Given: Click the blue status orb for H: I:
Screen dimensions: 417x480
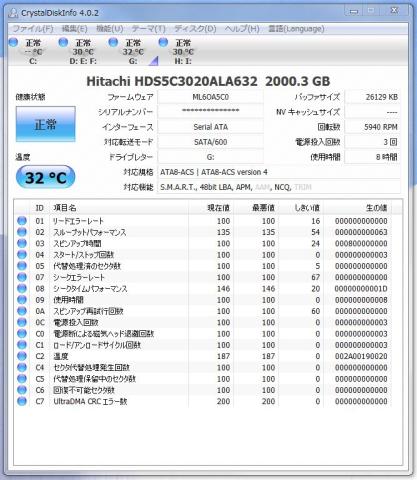Looking at the screenshot, I should pyautogui.click(x=163, y=42).
